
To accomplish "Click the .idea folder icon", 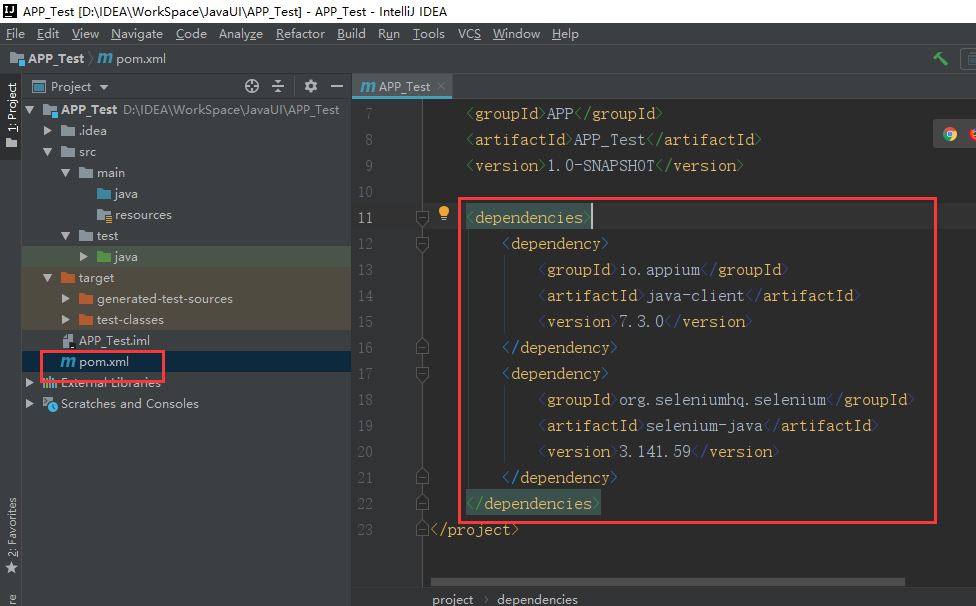I will click(x=68, y=131).
